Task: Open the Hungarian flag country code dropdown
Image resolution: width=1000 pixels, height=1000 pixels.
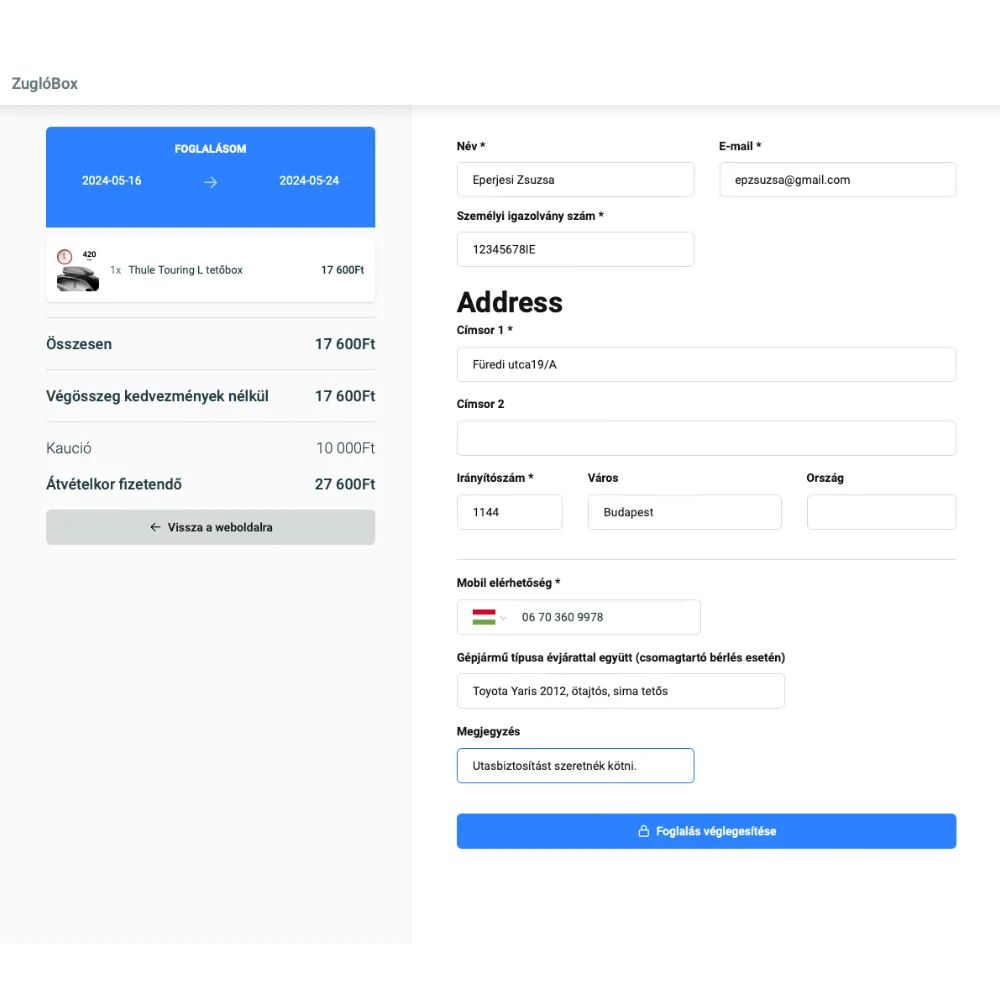Action: tap(489, 617)
